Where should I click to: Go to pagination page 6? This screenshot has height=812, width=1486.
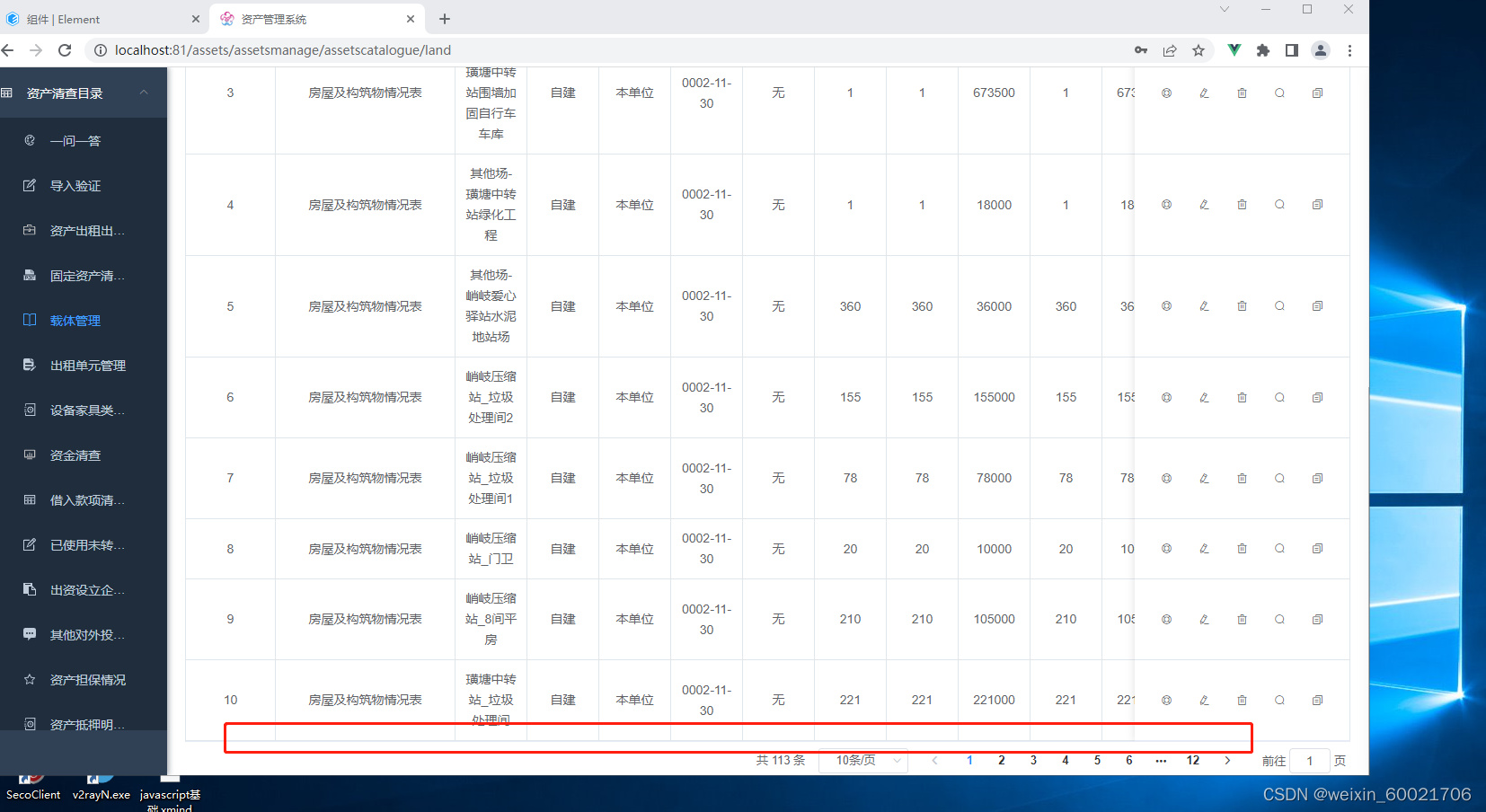[x=1128, y=760]
